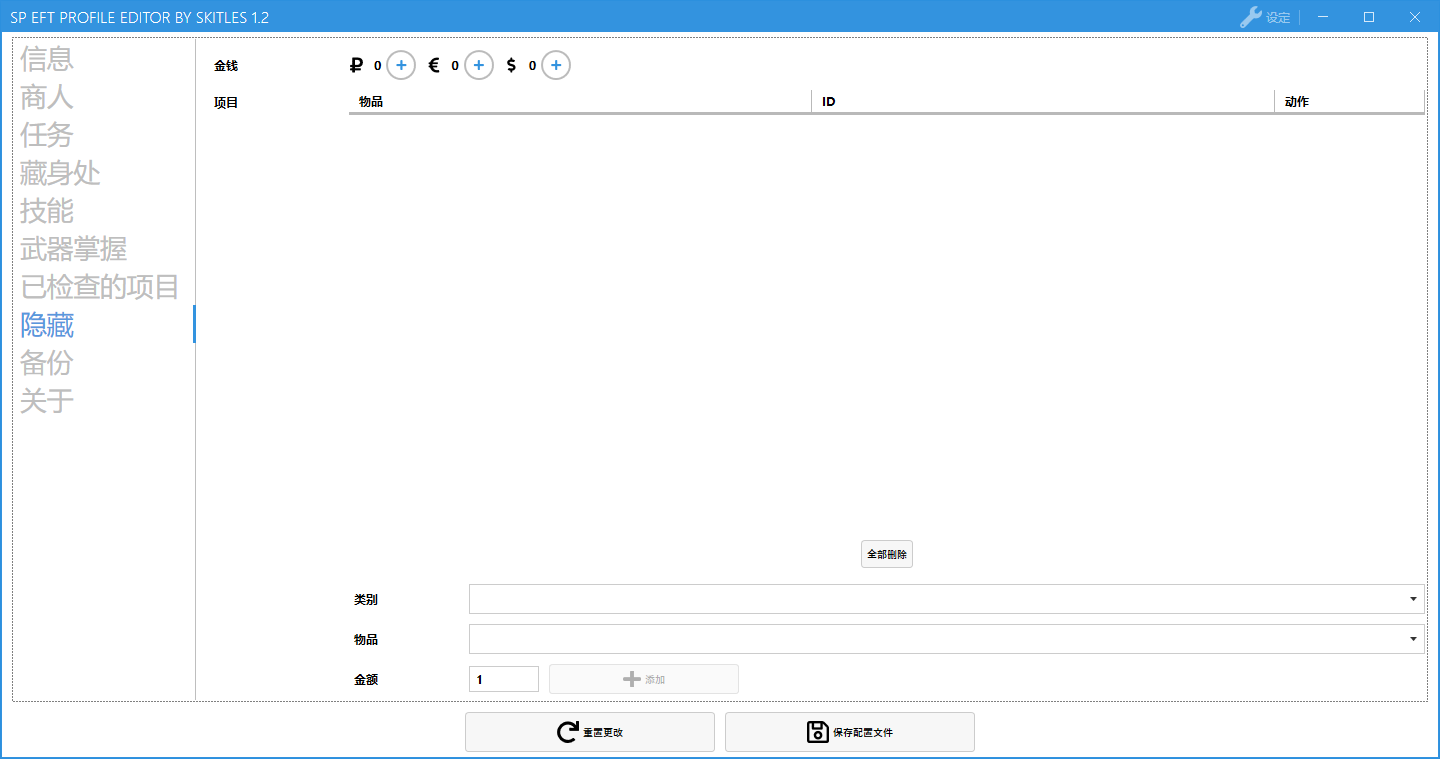The width and height of the screenshot is (1440, 759).
Task: Open the 技能 skills tab
Action: [x=47, y=211]
